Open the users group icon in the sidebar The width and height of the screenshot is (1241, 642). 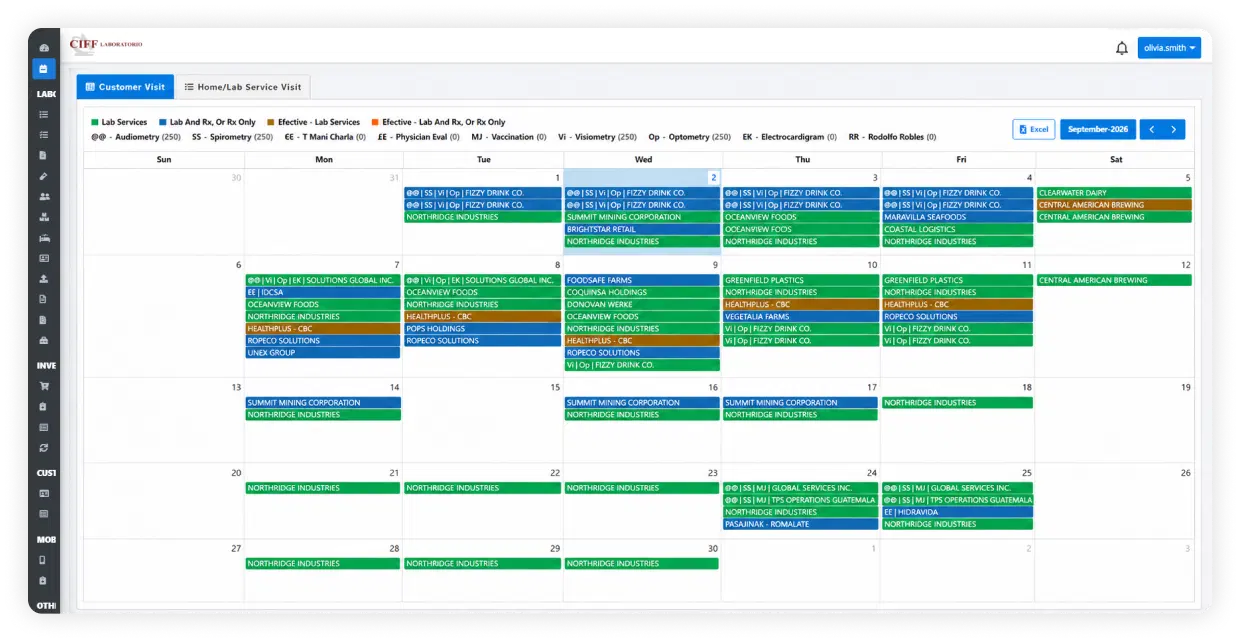pyautogui.click(x=43, y=197)
